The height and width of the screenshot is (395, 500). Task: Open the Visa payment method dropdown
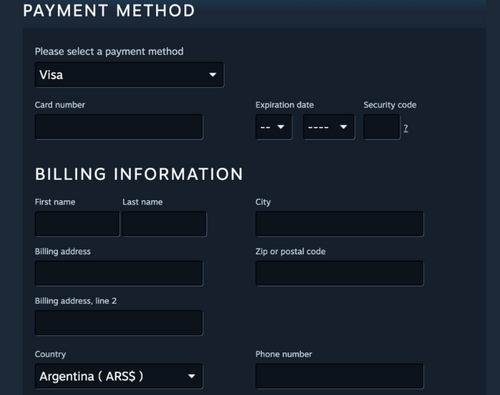(x=129, y=75)
